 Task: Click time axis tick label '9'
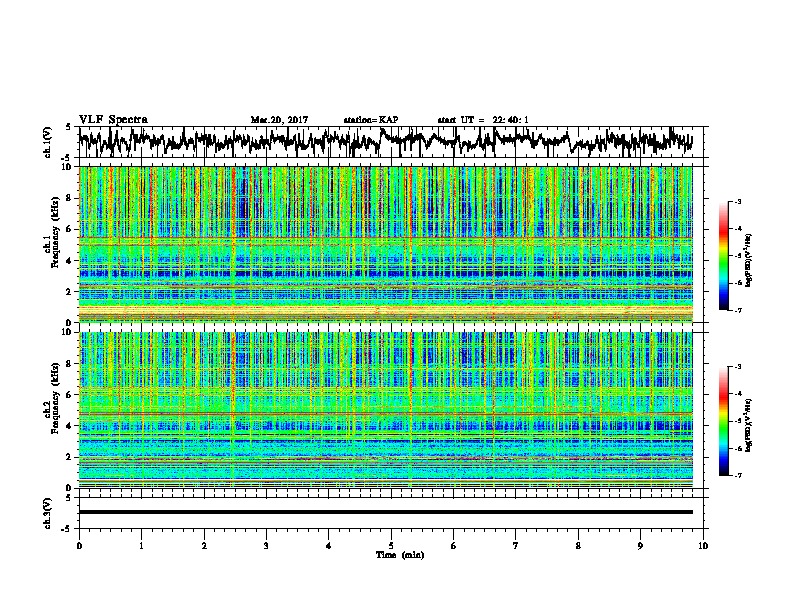[x=640, y=546]
